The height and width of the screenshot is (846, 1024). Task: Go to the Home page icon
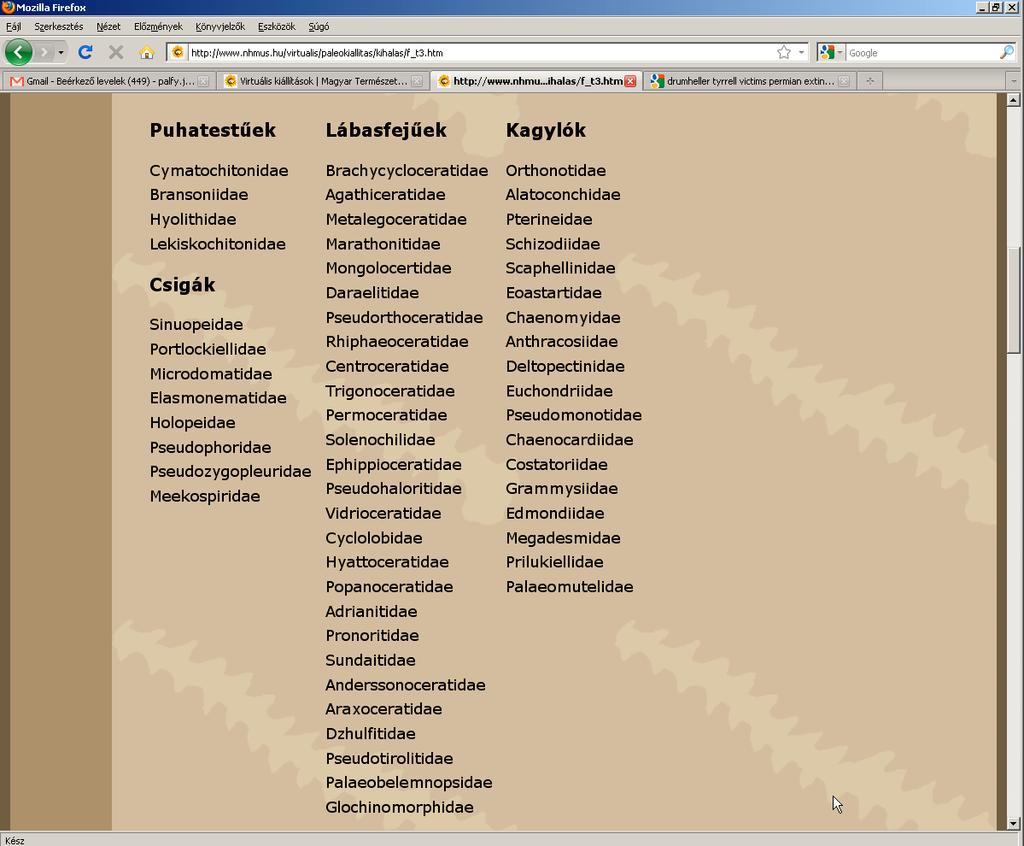(147, 52)
